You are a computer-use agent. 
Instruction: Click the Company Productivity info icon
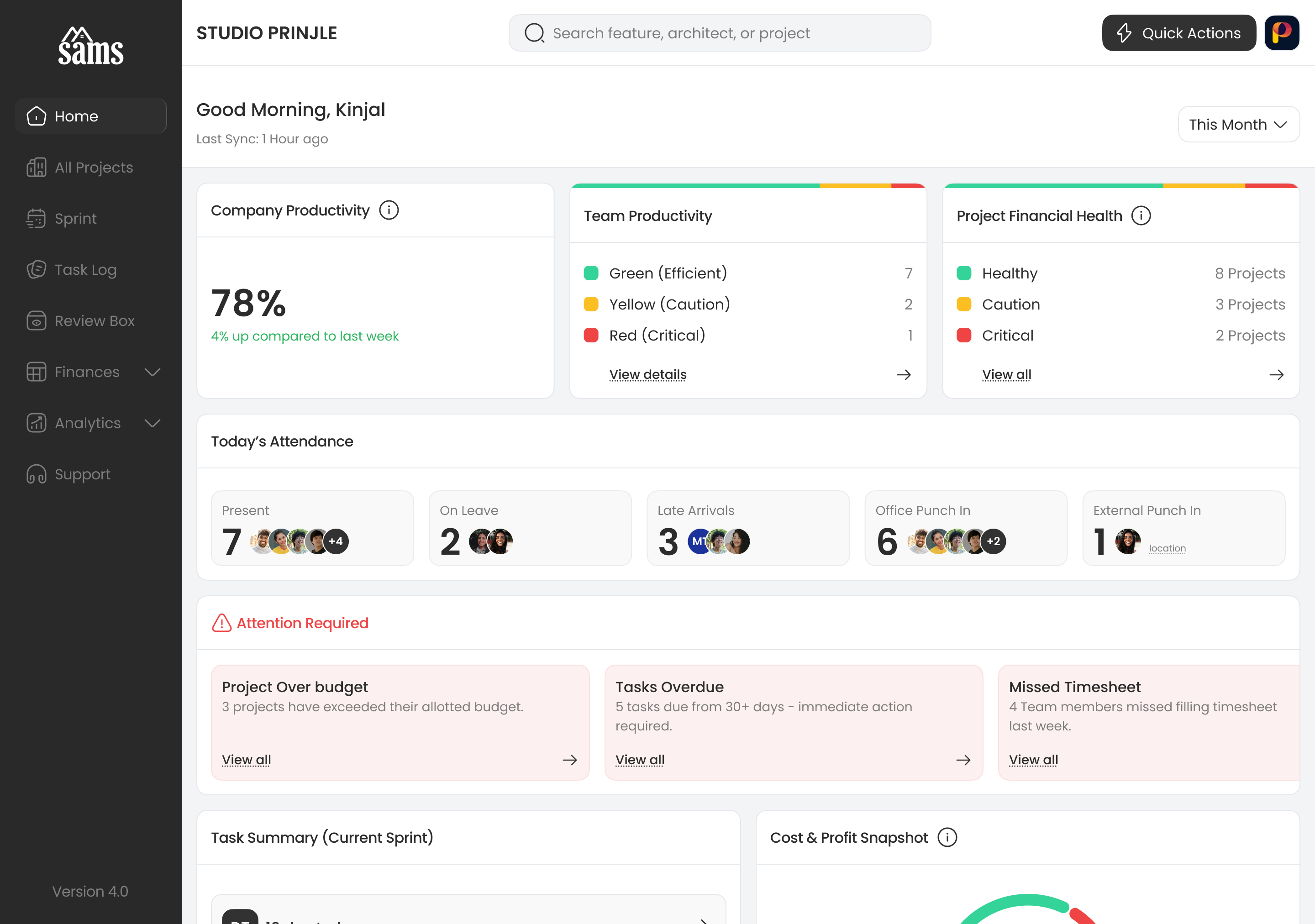pos(389,210)
